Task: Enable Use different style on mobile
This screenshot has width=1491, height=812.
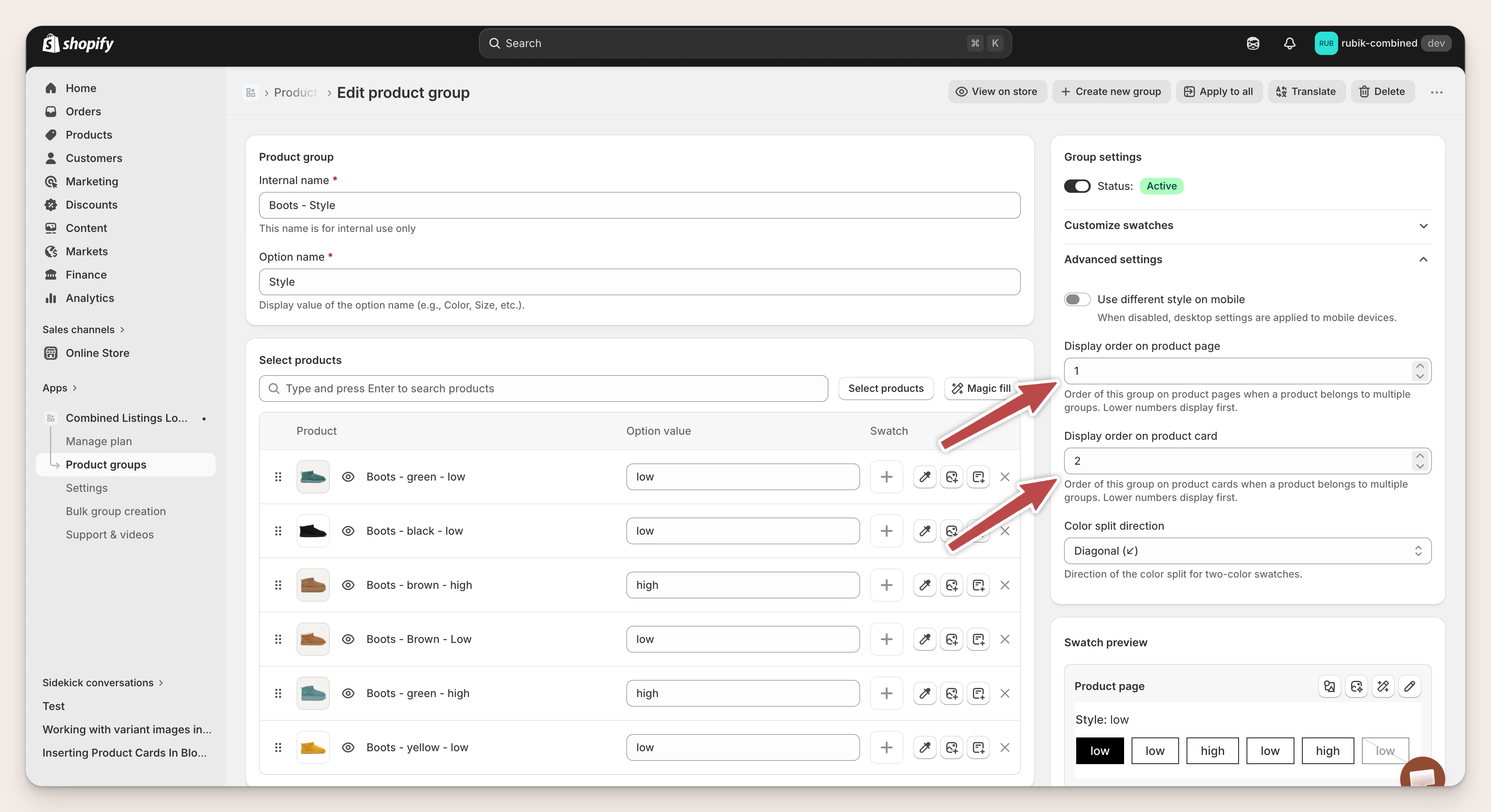Action: (1077, 299)
